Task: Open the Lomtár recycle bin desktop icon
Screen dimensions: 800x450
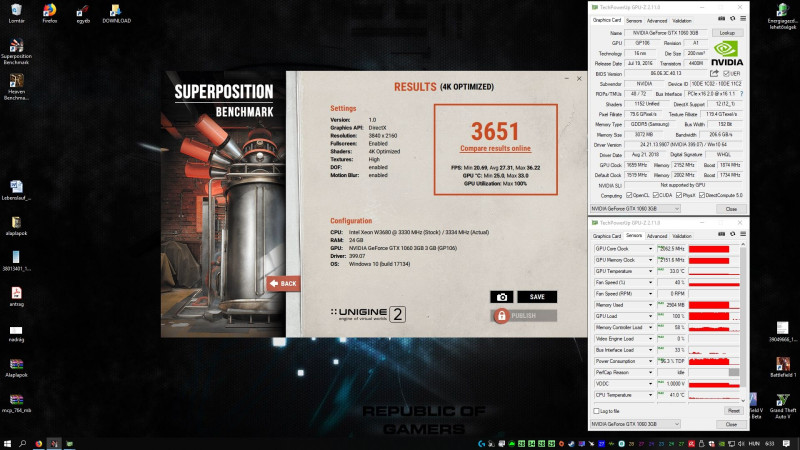Action: coord(16,14)
